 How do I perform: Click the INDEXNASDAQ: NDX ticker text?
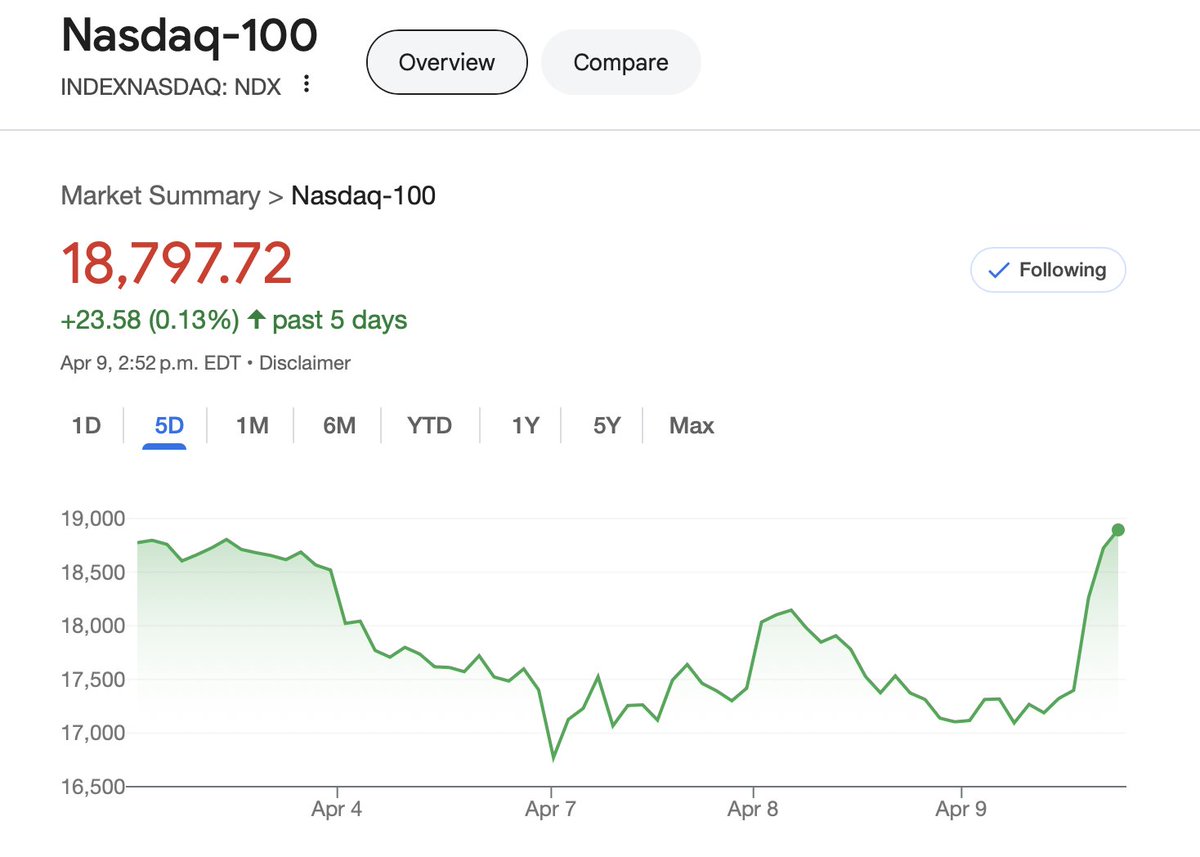(x=171, y=86)
